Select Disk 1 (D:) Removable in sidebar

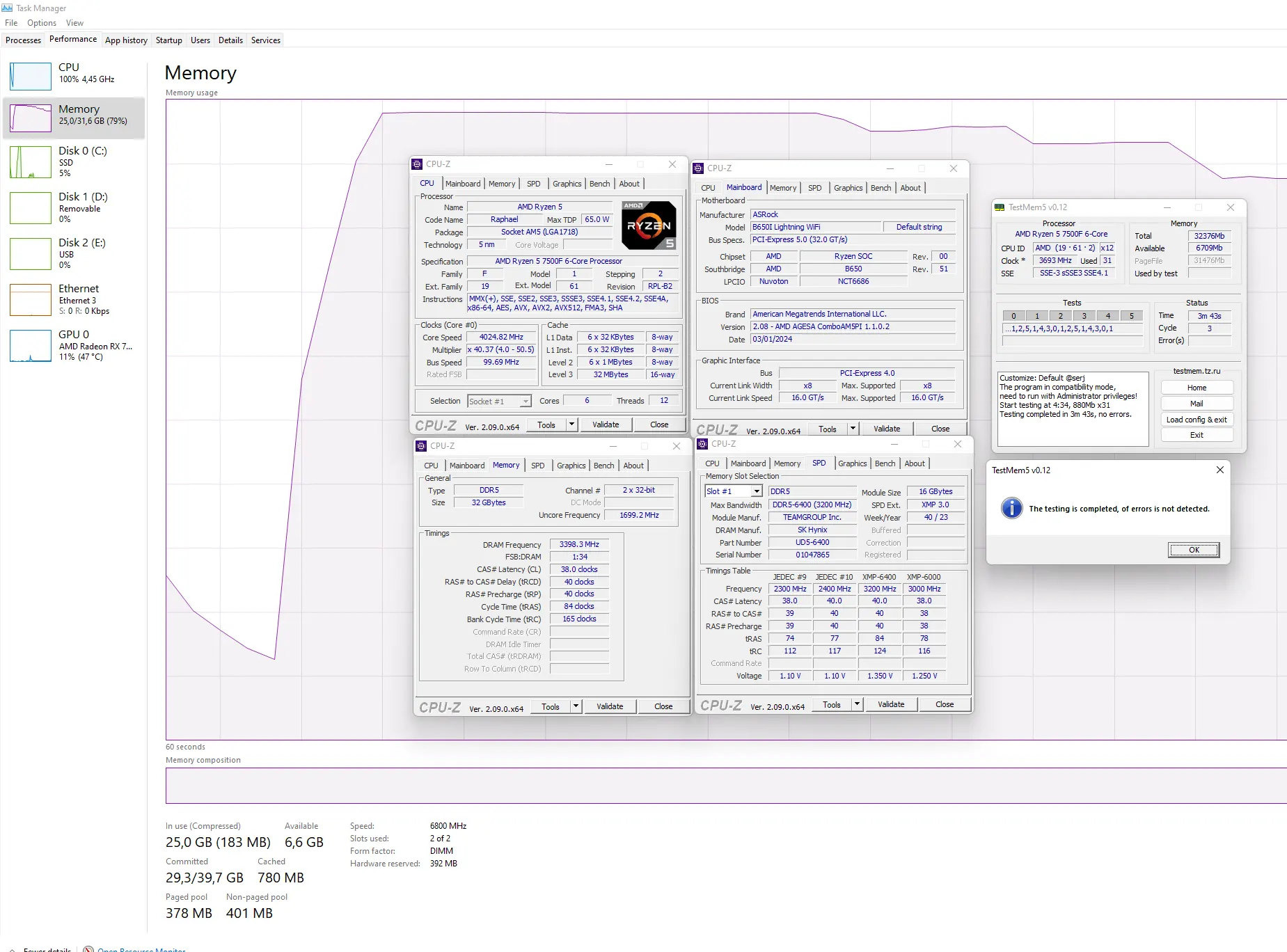[74, 207]
